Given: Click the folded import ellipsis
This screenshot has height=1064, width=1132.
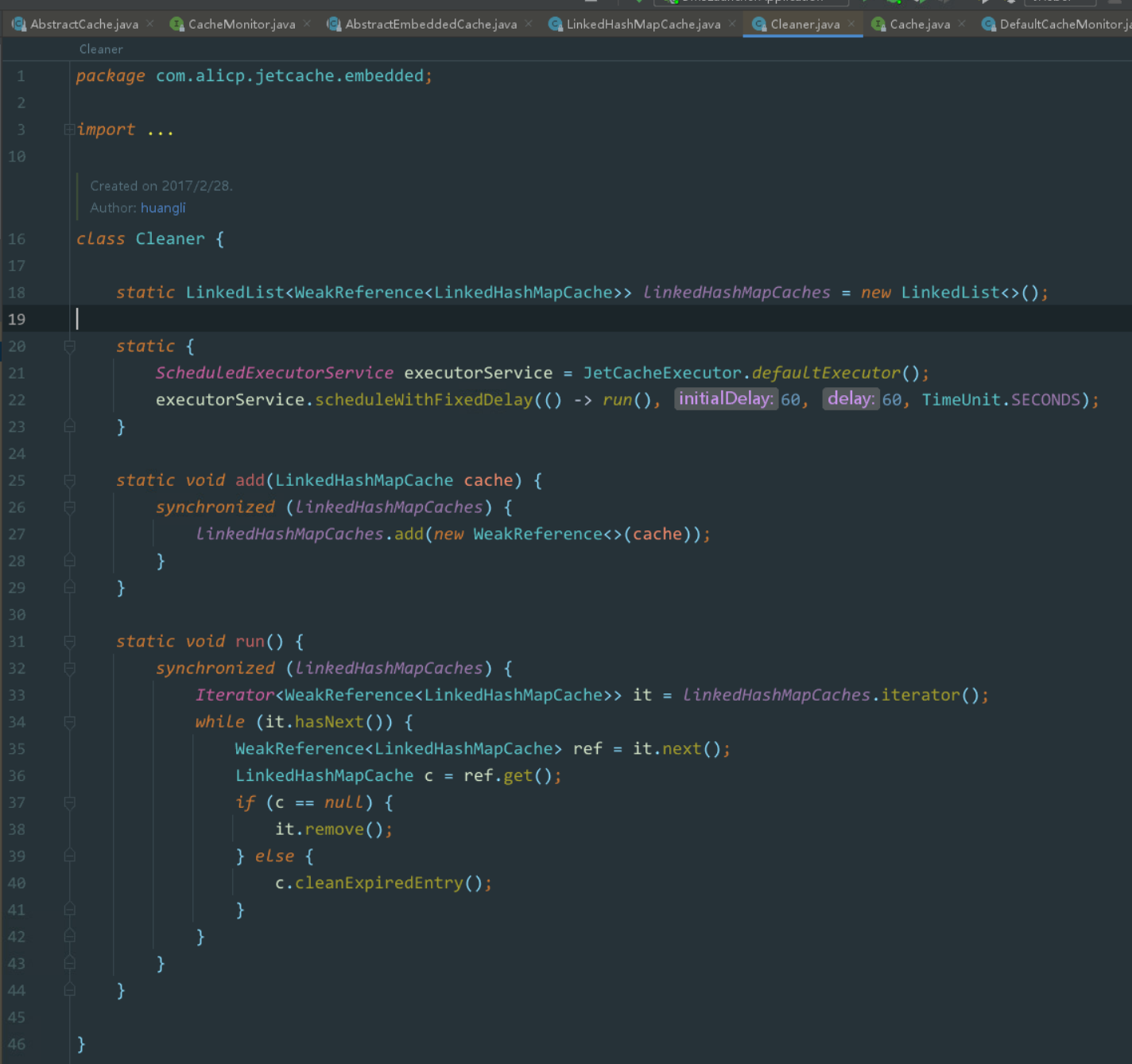Looking at the screenshot, I should tap(160, 130).
